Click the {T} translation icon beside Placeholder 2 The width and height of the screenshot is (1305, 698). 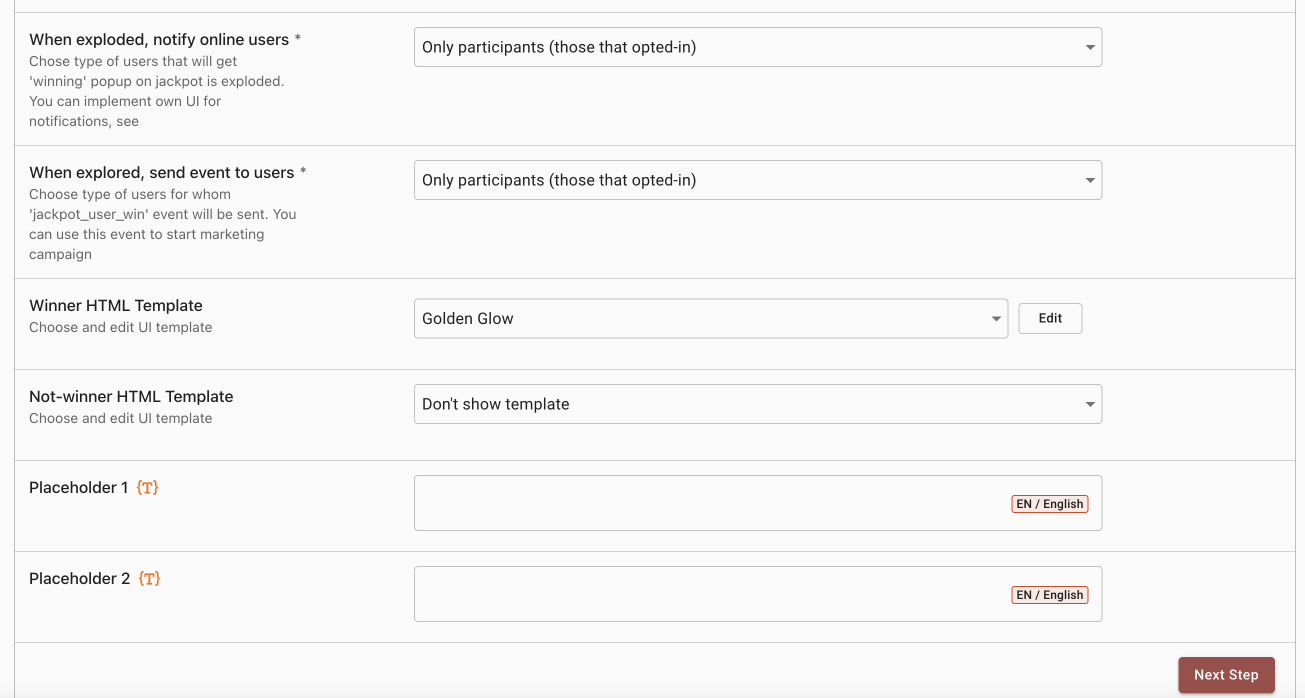149,579
